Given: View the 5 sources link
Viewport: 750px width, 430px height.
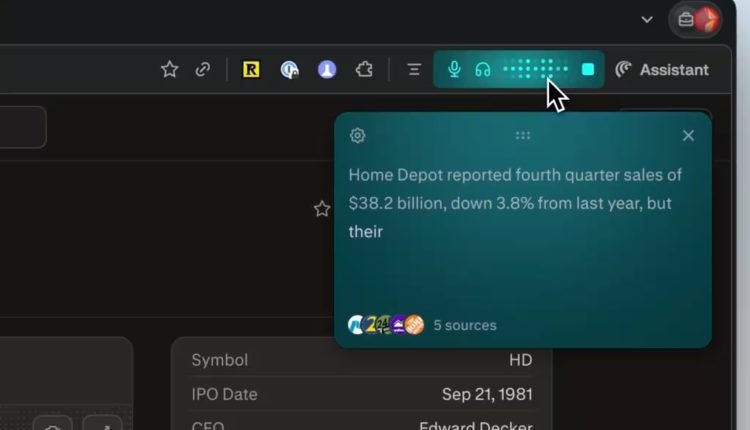Looking at the screenshot, I should coord(465,325).
